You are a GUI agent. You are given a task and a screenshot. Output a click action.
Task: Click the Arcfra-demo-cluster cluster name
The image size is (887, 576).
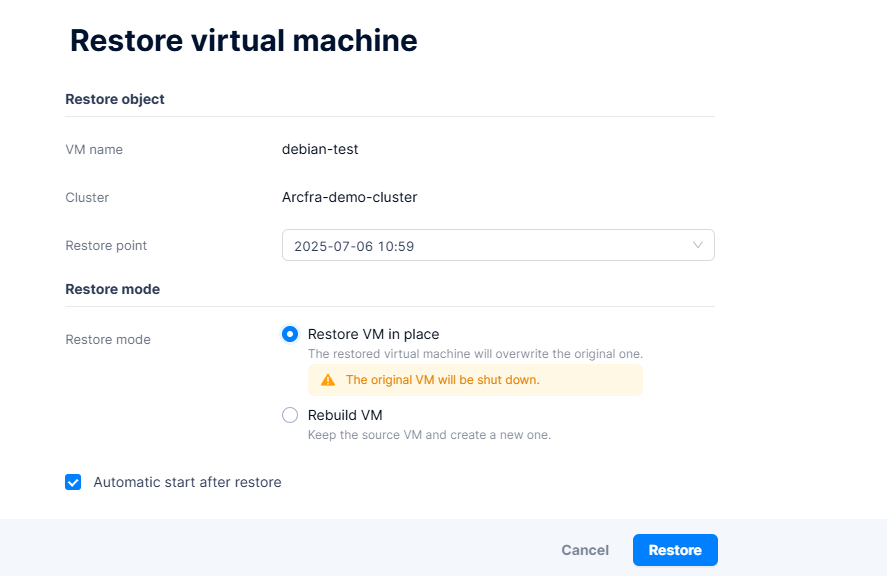point(349,197)
